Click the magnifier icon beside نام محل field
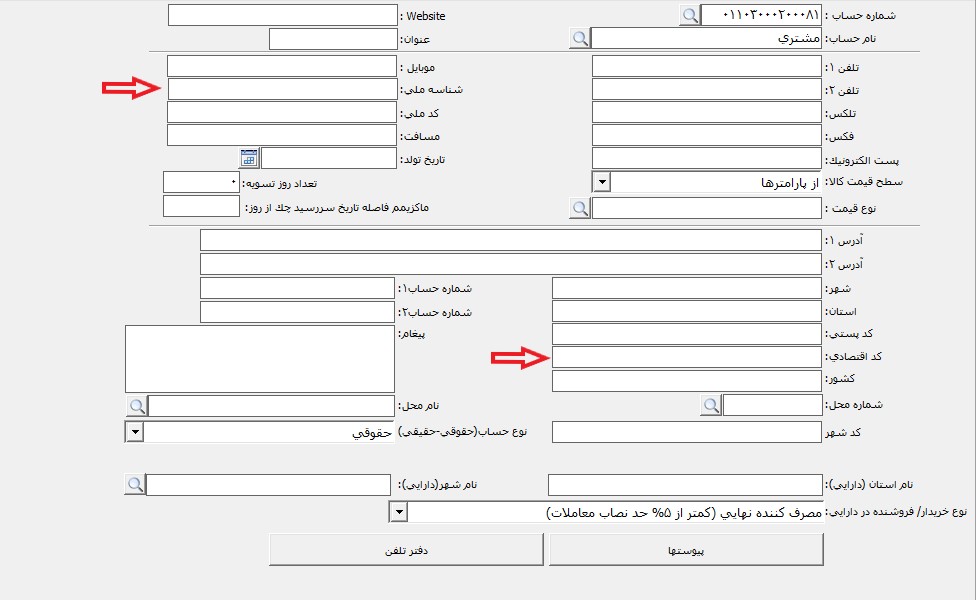 [136, 405]
